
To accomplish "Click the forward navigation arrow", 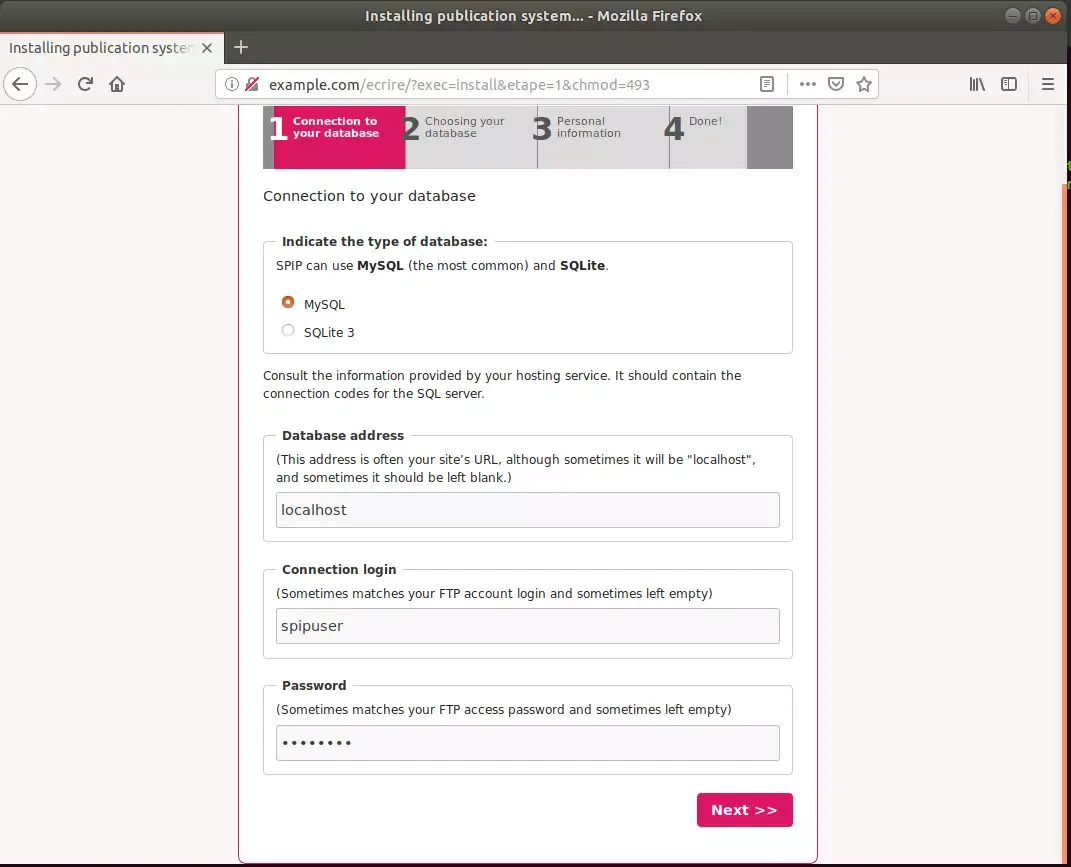I will pyautogui.click(x=53, y=84).
